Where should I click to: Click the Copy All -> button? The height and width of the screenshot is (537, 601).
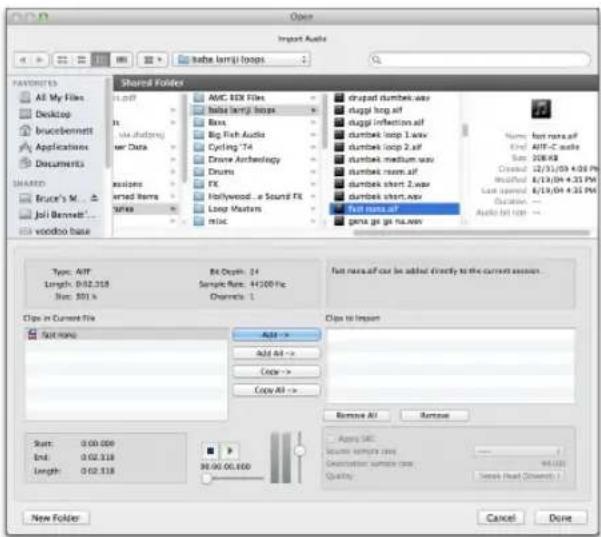click(276, 390)
